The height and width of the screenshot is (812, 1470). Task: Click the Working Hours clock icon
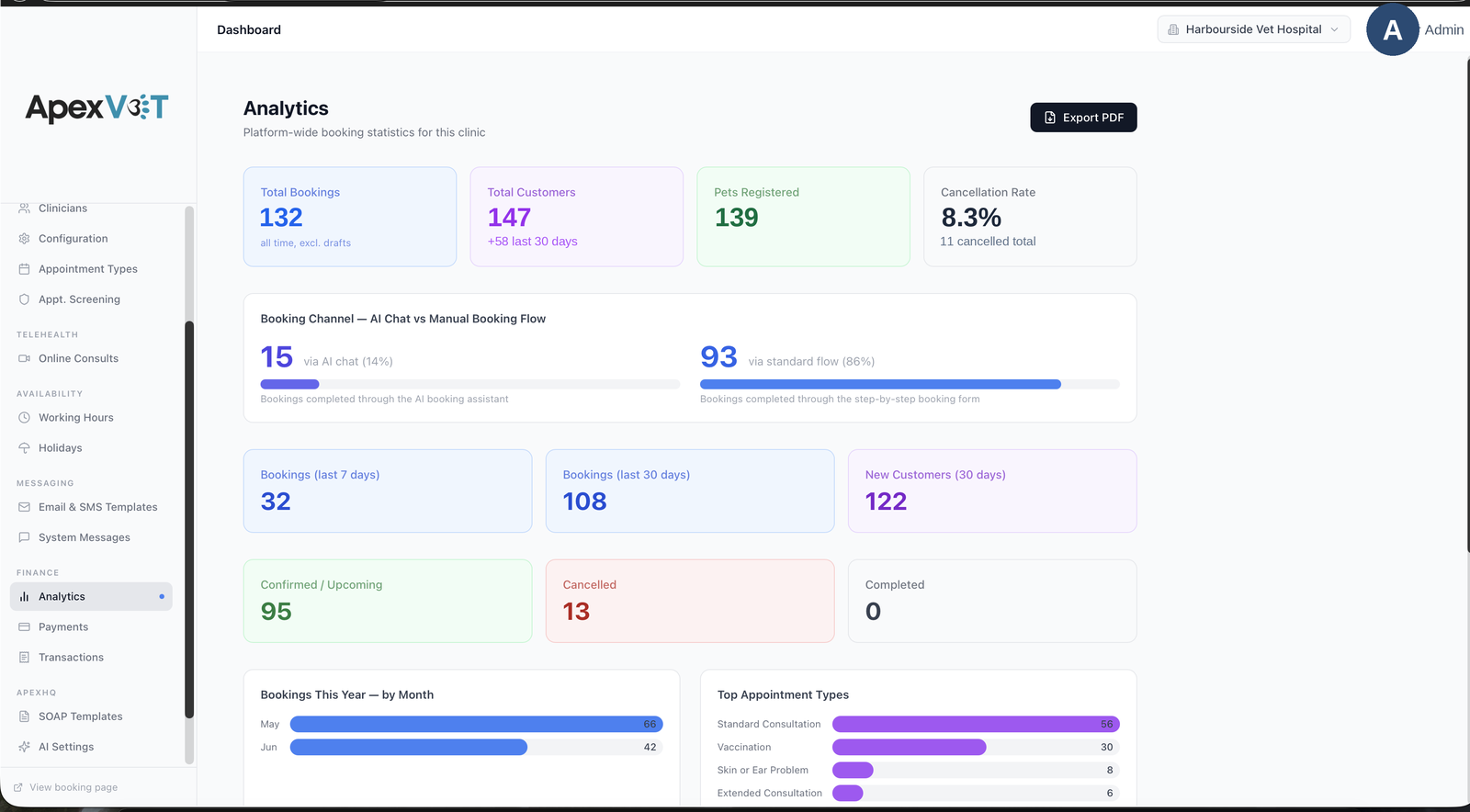24,418
